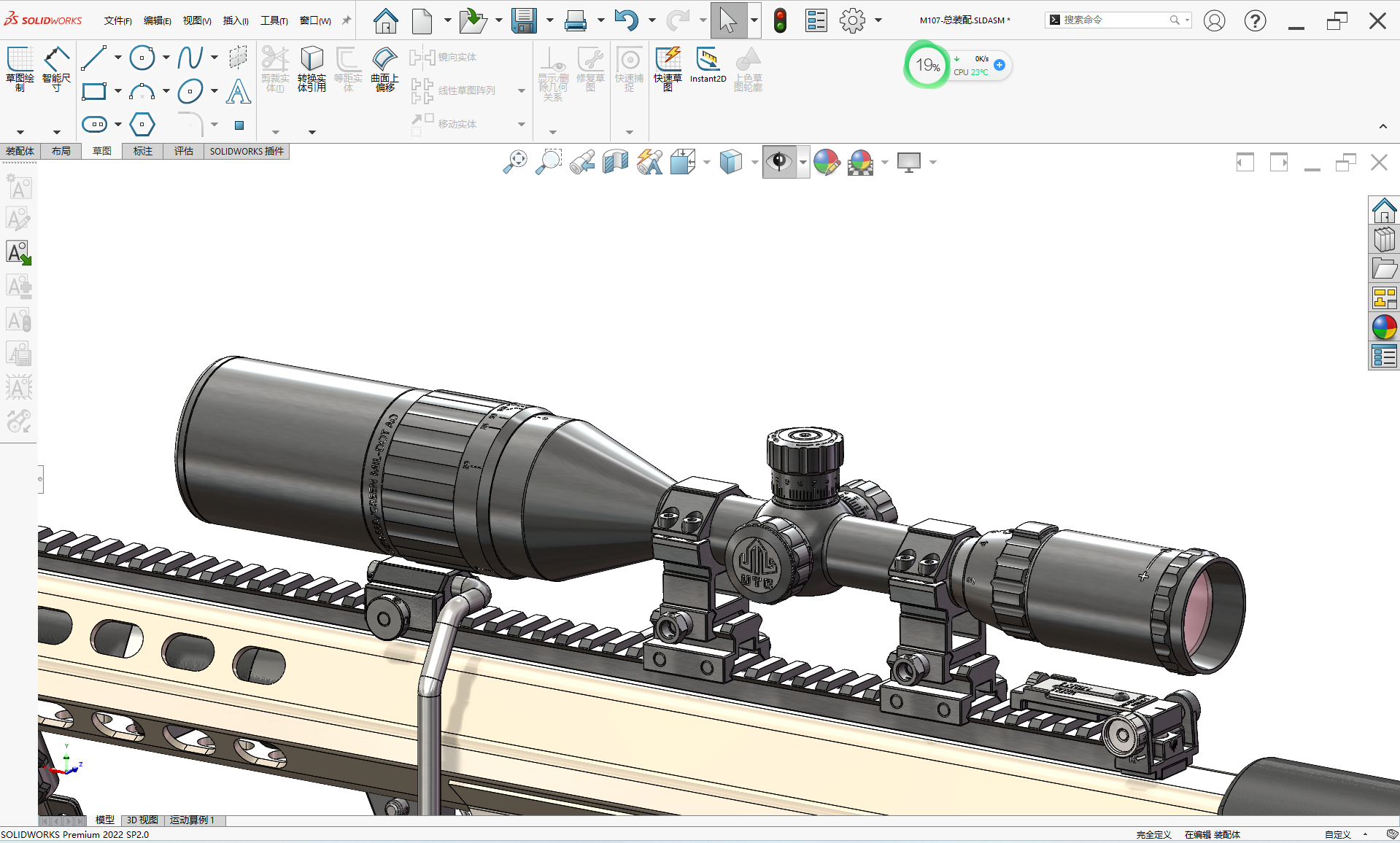Choose the Circle sketch tool
1400x843 pixels.
coord(142,58)
